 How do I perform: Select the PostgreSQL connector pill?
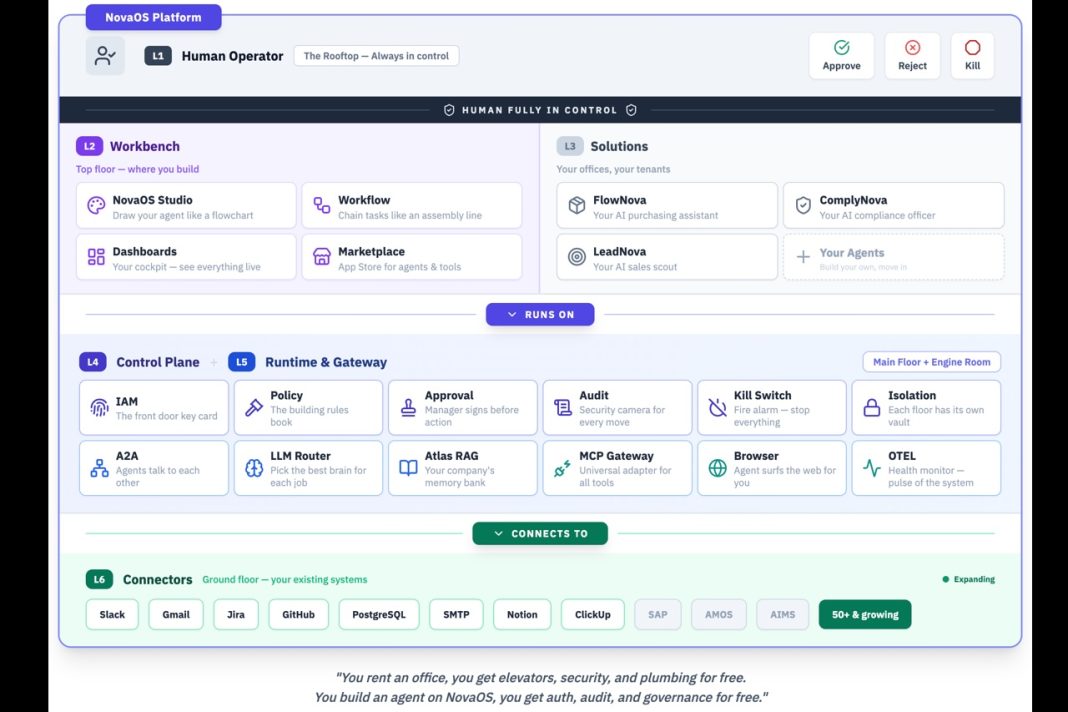tap(378, 614)
